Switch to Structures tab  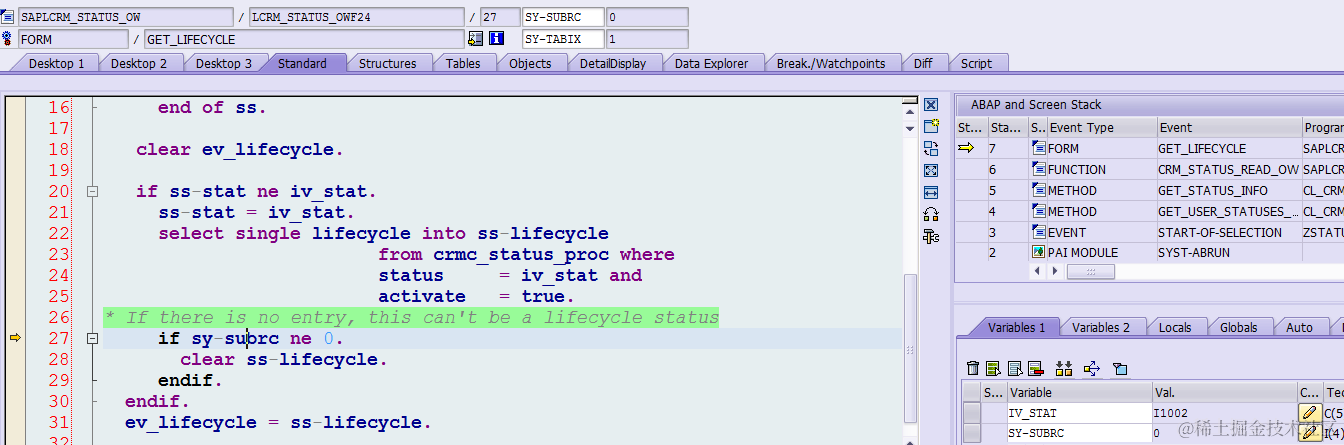[x=388, y=63]
